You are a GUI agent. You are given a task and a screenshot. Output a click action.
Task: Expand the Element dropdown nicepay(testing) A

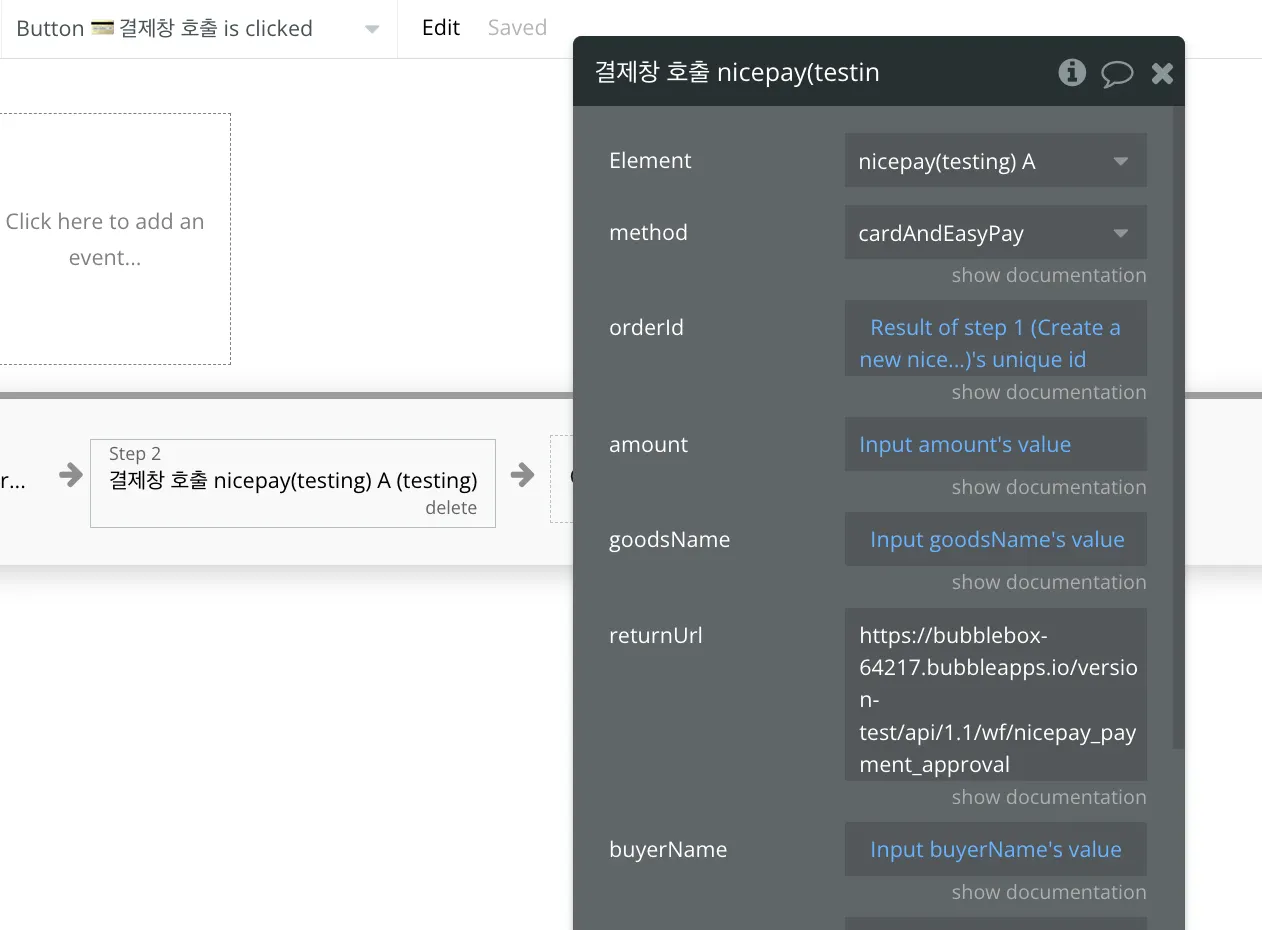coord(995,161)
